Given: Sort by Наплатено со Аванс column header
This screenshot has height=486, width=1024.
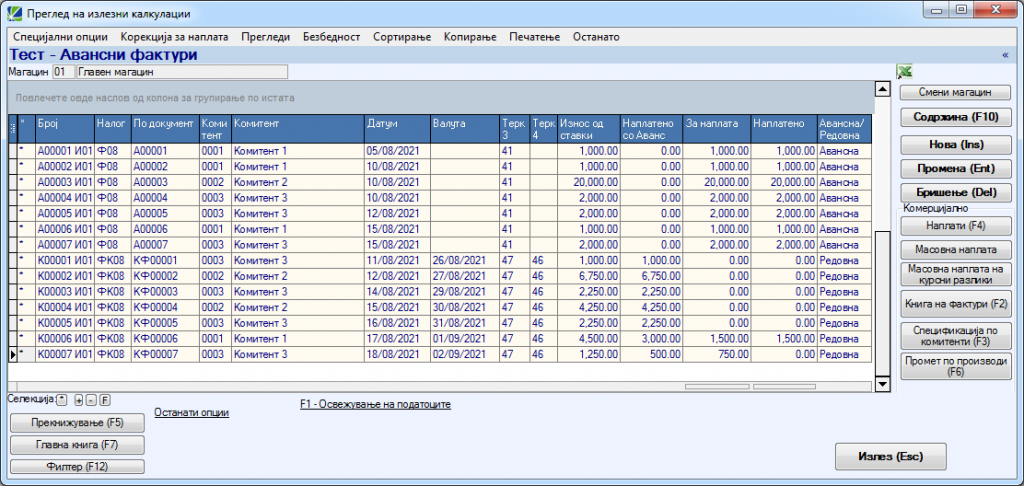Looking at the screenshot, I should tap(650, 129).
